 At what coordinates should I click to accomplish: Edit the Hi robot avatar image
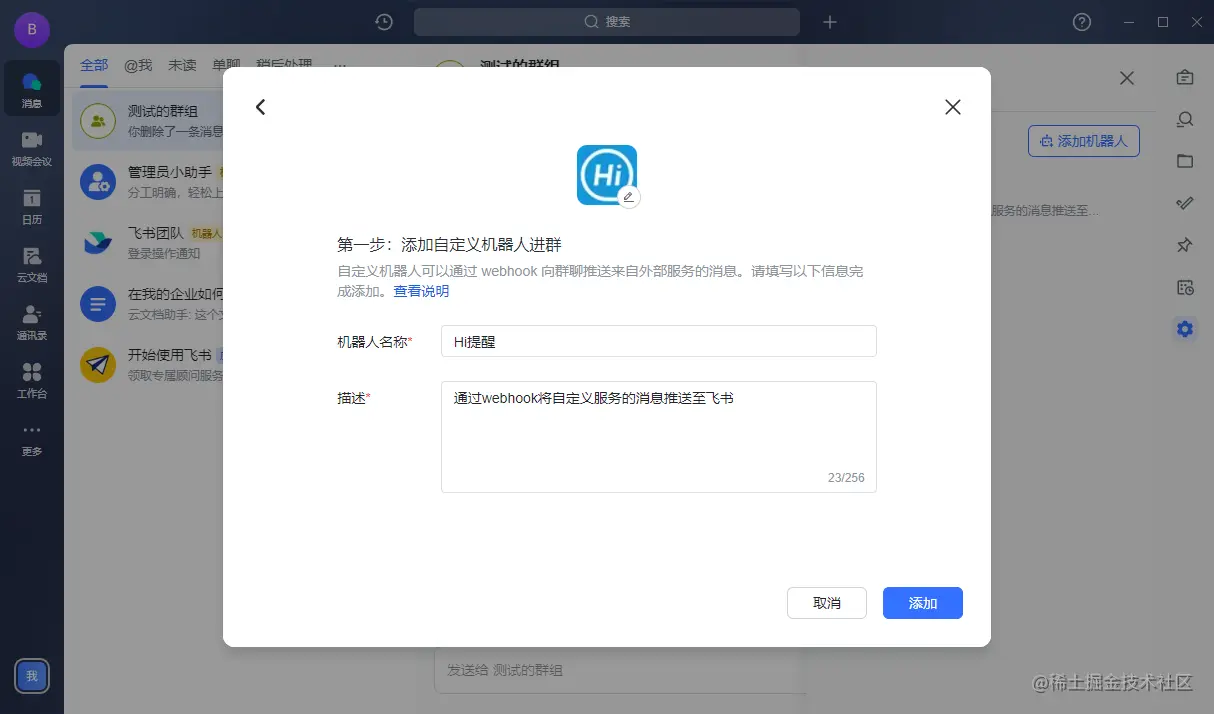(607, 175)
